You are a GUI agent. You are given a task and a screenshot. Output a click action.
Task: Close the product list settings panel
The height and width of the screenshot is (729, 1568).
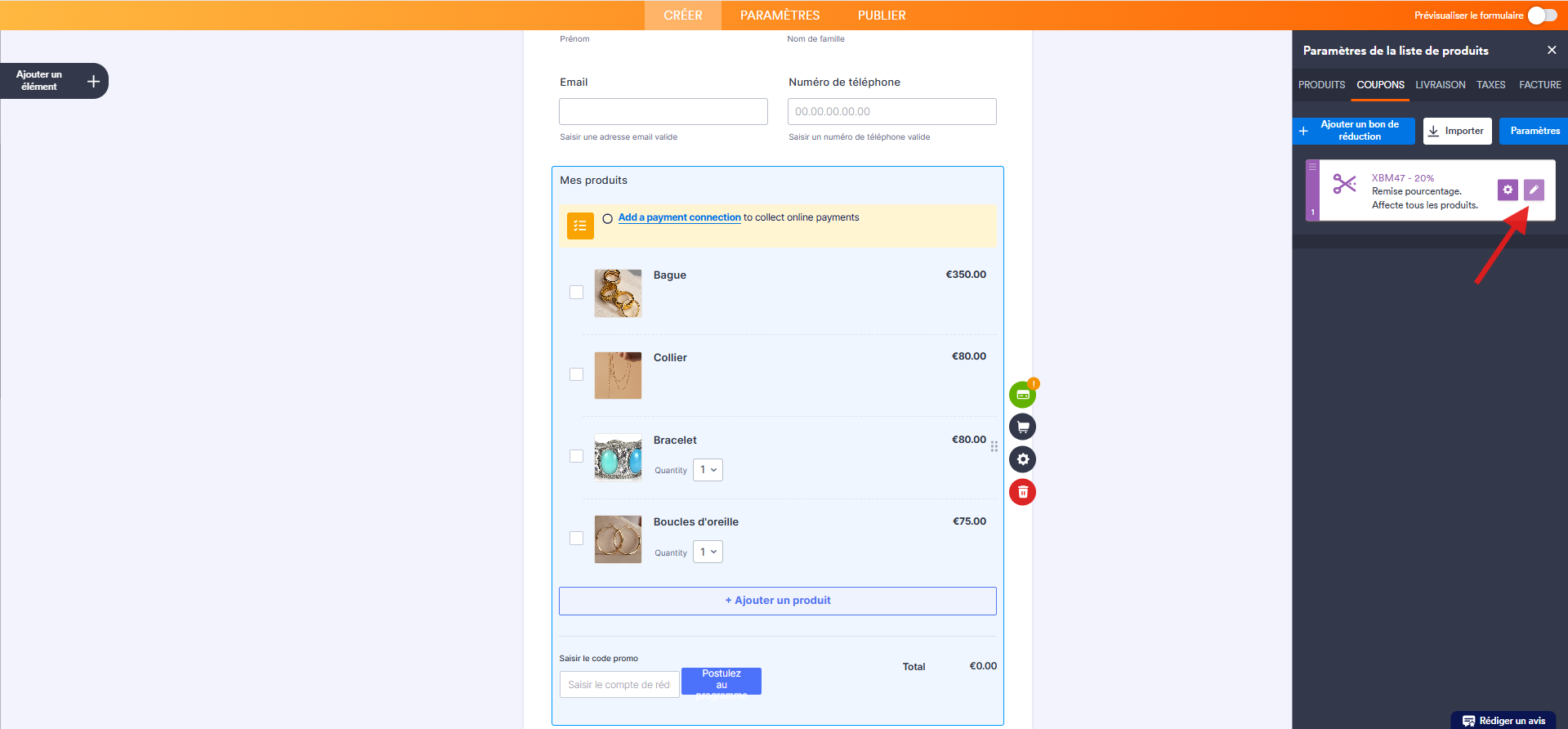(x=1552, y=50)
